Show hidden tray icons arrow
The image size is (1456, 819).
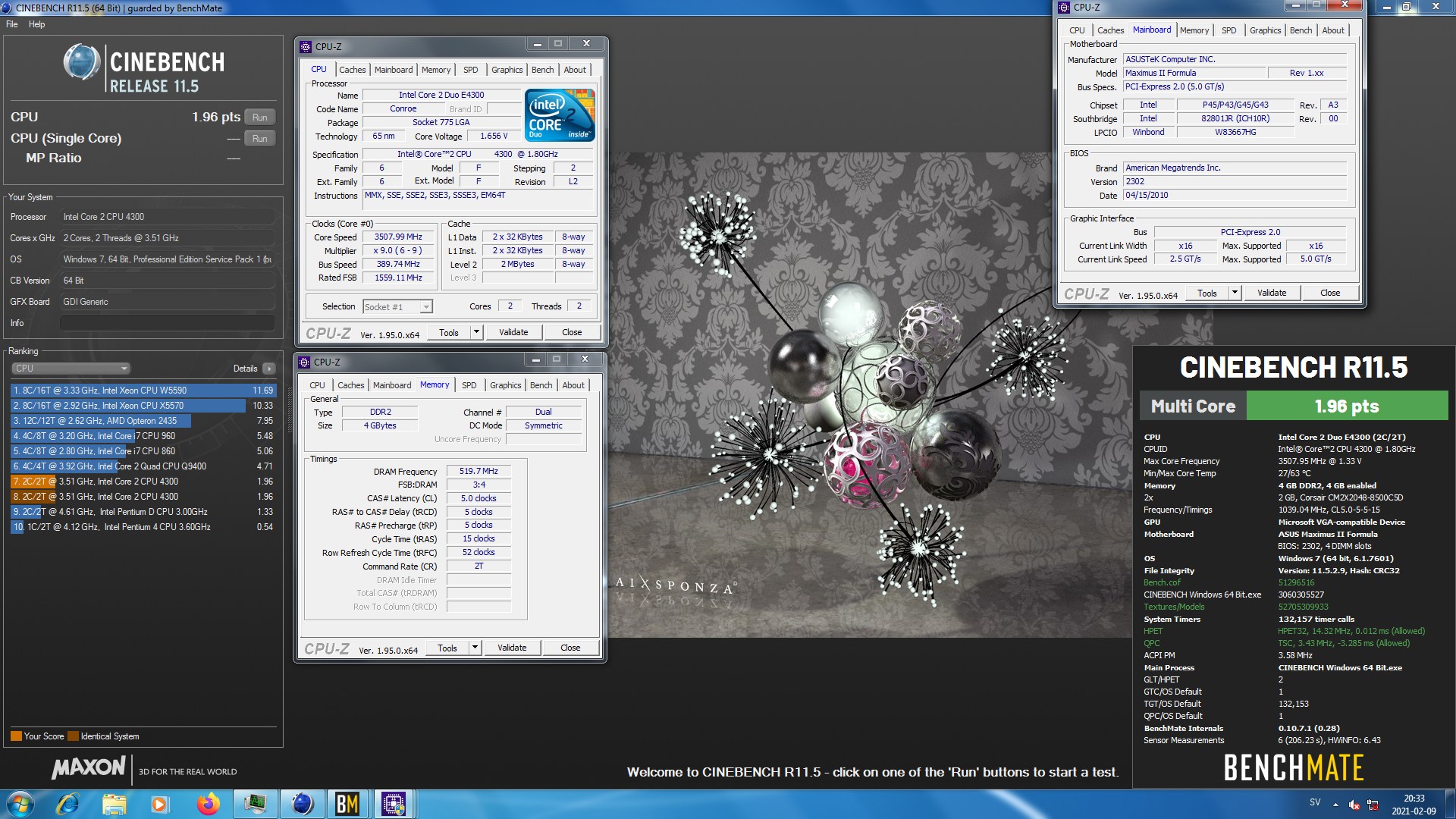[x=1335, y=805]
